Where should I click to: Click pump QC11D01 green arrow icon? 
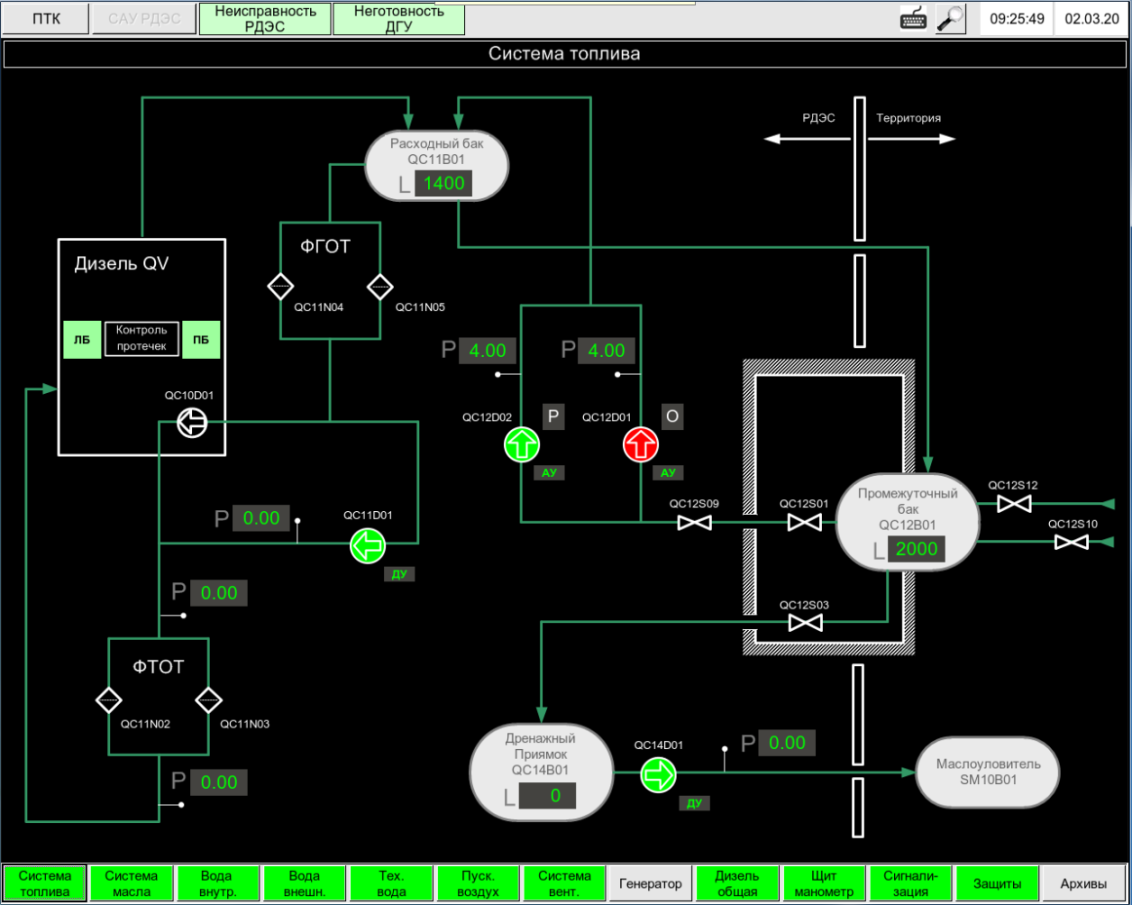(x=367, y=545)
